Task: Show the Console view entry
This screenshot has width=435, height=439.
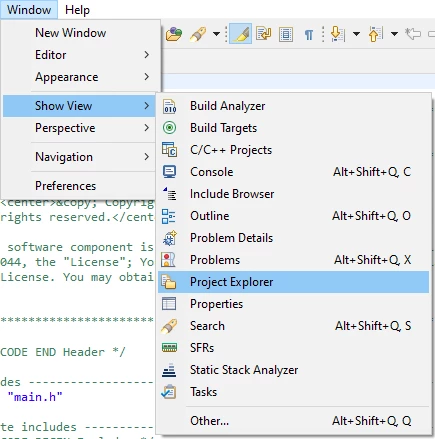Action: click(x=294, y=172)
